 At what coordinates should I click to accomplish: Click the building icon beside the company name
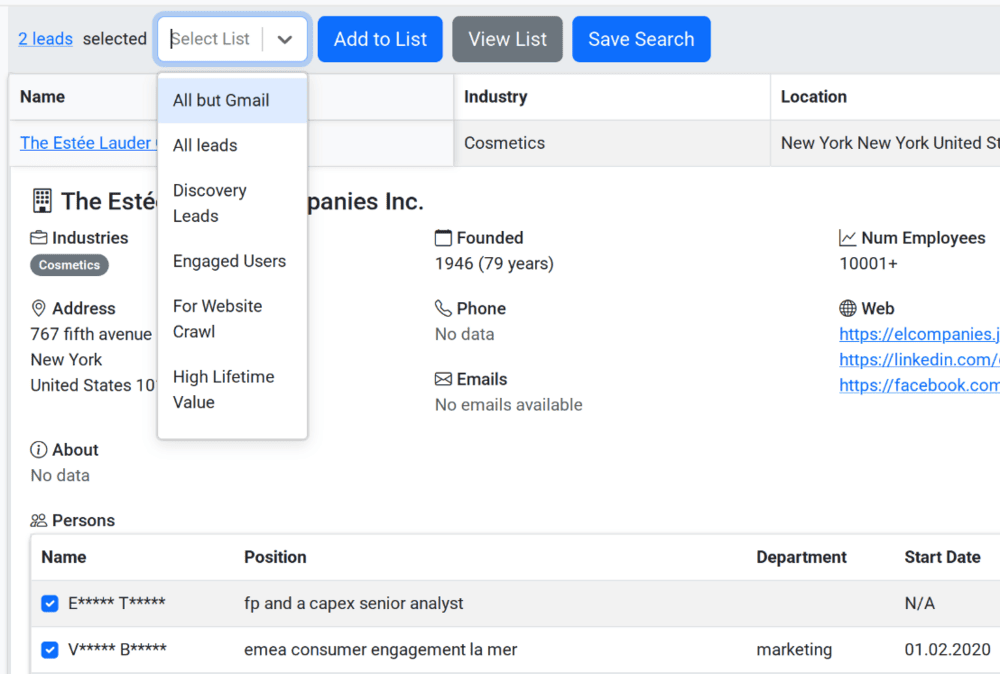click(42, 200)
